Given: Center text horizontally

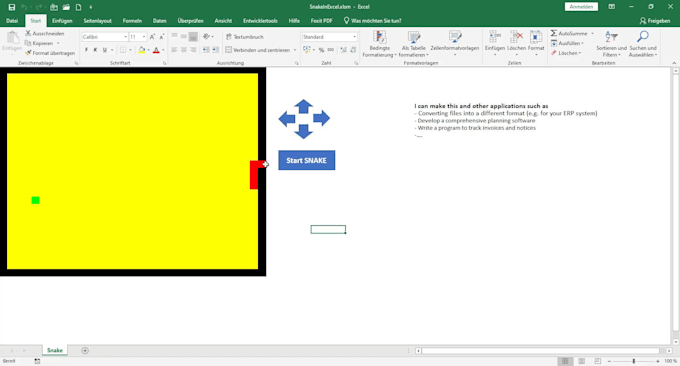Looking at the screenshot, I should [184, 50].
